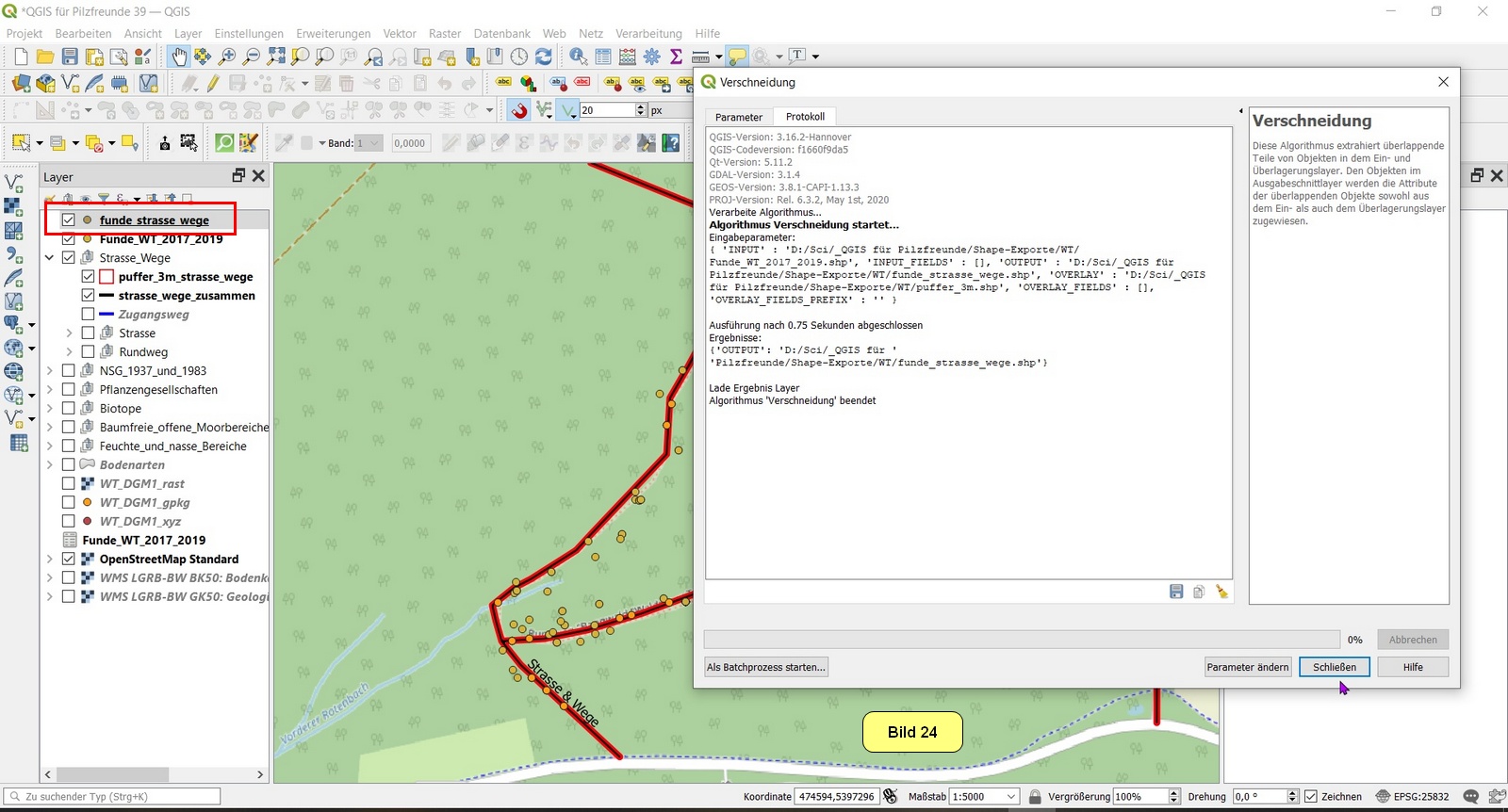This screenshot has width=1508, height=812.
Task: Select the Pan Map hand tool
Action: coord(179,57)
